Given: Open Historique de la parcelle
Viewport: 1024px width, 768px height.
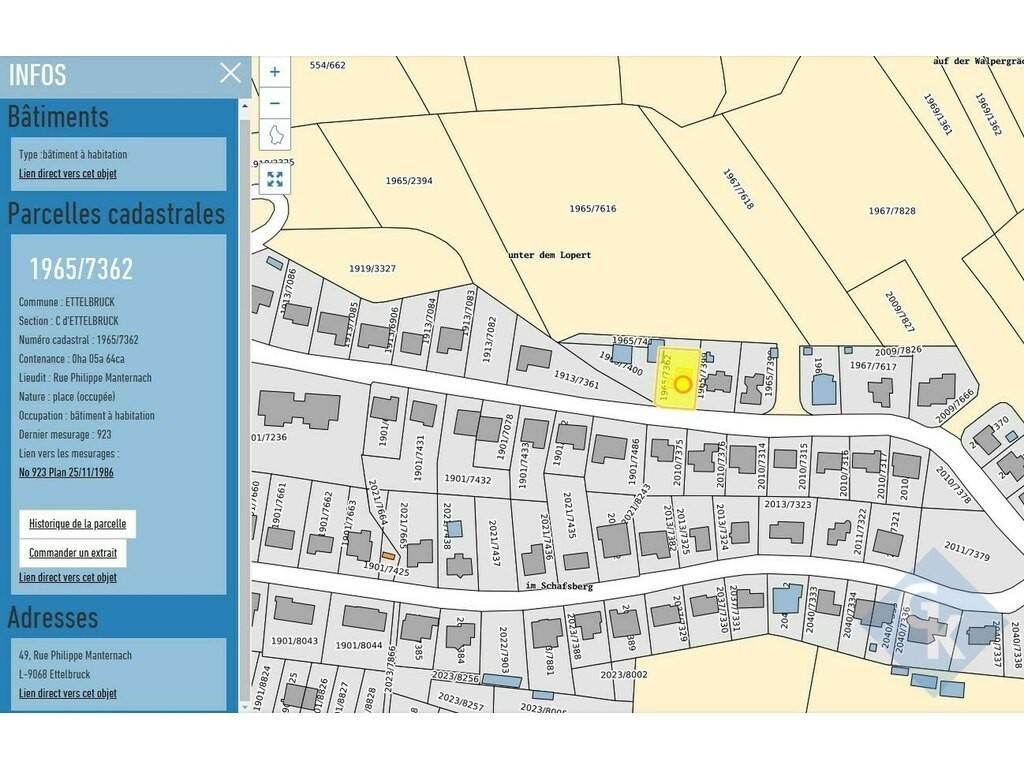Looking at the screenshot, I should 77,524.
